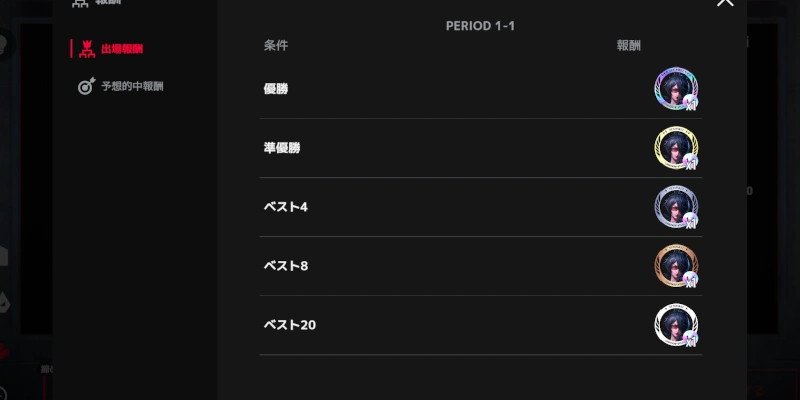
Task: Tap the silver-framed ベスト4 reward icon
Action: 675,207
